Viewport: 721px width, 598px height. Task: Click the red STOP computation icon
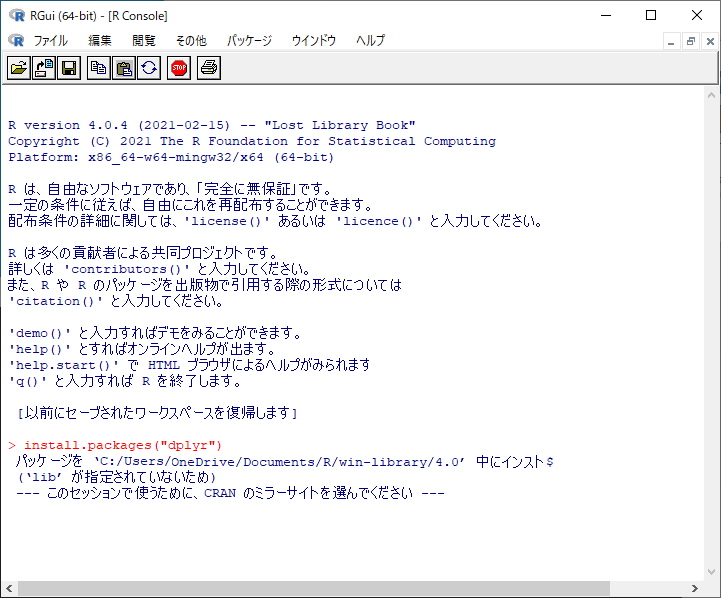[179, 68]
